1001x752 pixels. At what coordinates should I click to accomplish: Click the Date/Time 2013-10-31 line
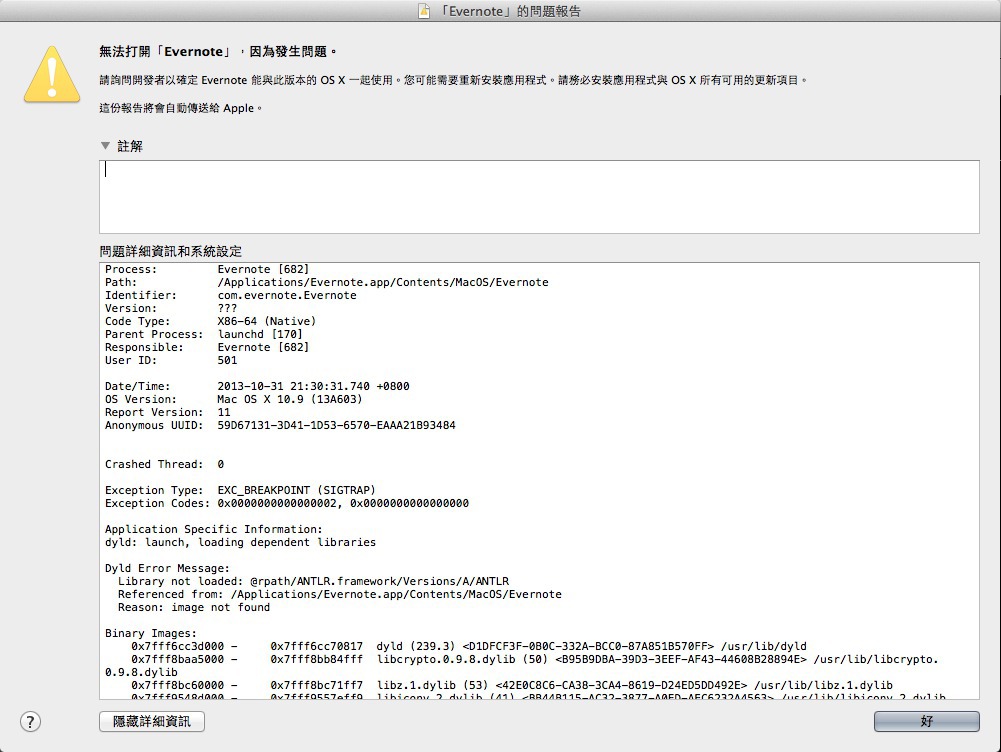[x=257, y=386]
